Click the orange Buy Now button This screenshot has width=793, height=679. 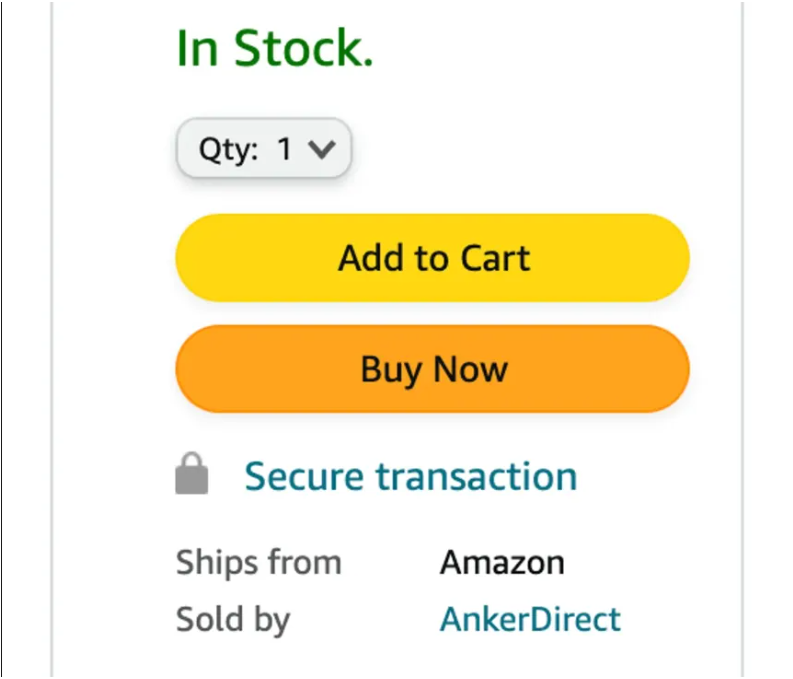pyautogui.click(x=433, y=369)
